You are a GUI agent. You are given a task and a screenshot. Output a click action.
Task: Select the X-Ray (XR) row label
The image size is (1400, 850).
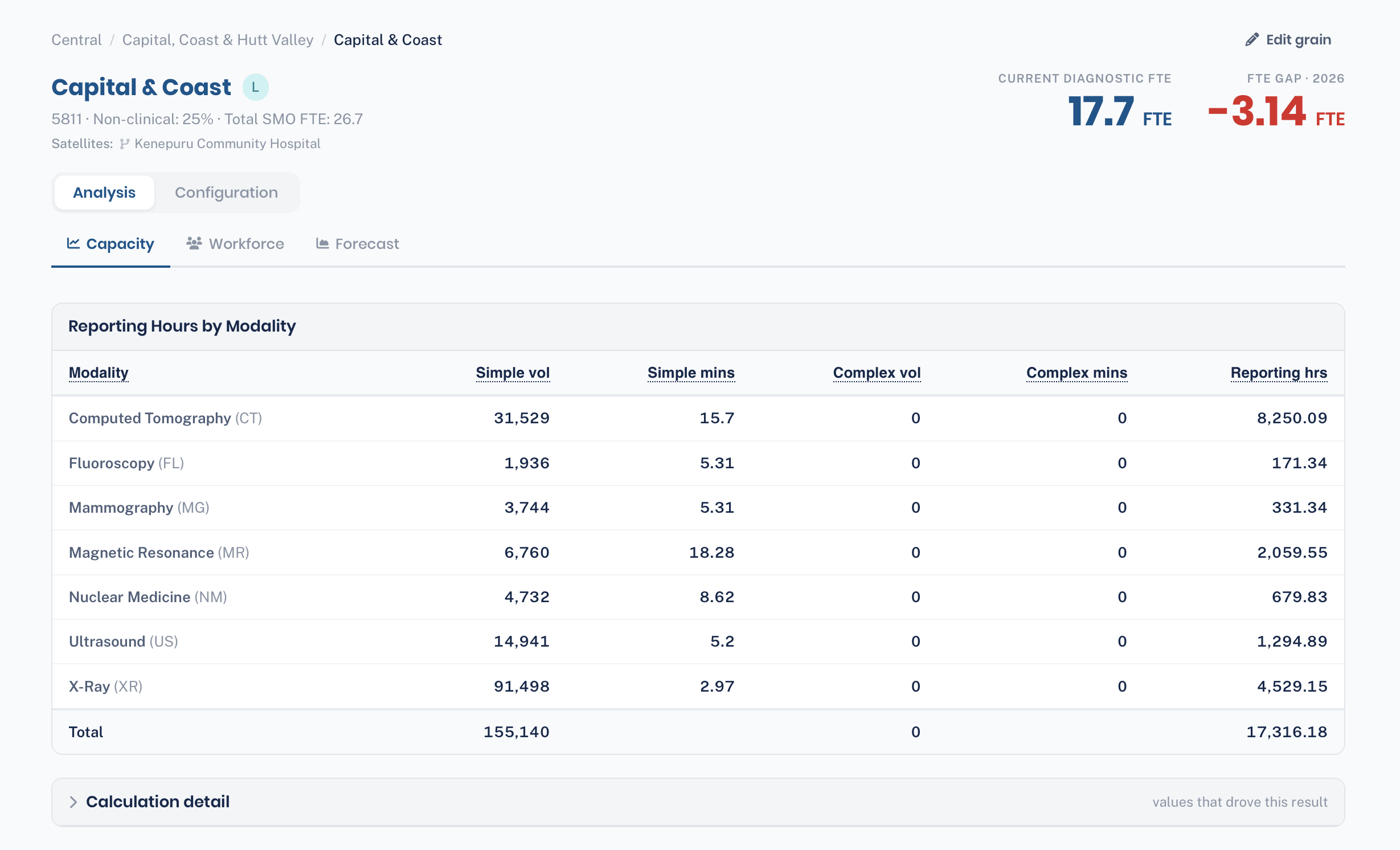(x=105, y=686)
